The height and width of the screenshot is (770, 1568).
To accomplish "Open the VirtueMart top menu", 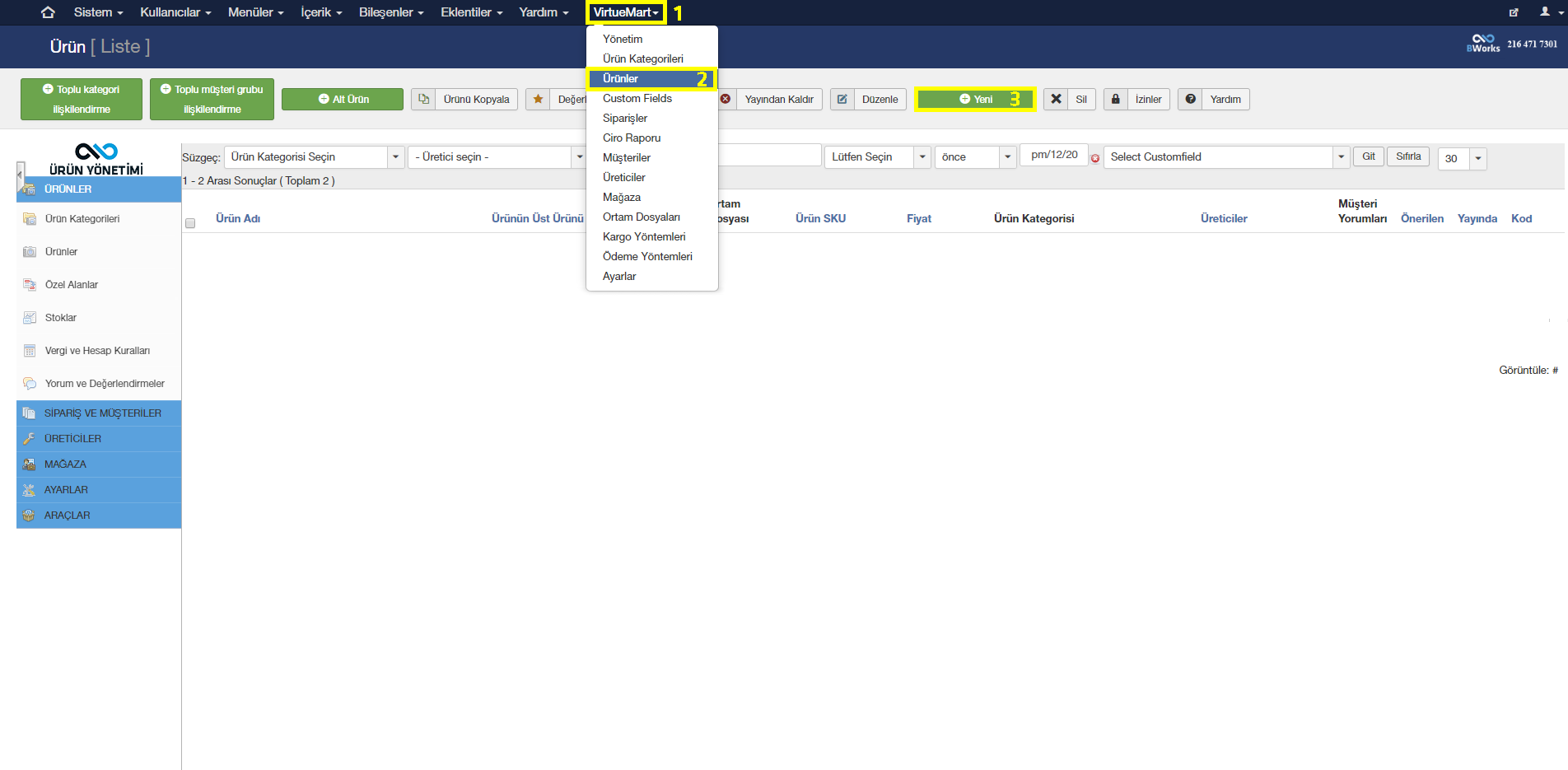I will pyautogui.click(x=626, y=12).
